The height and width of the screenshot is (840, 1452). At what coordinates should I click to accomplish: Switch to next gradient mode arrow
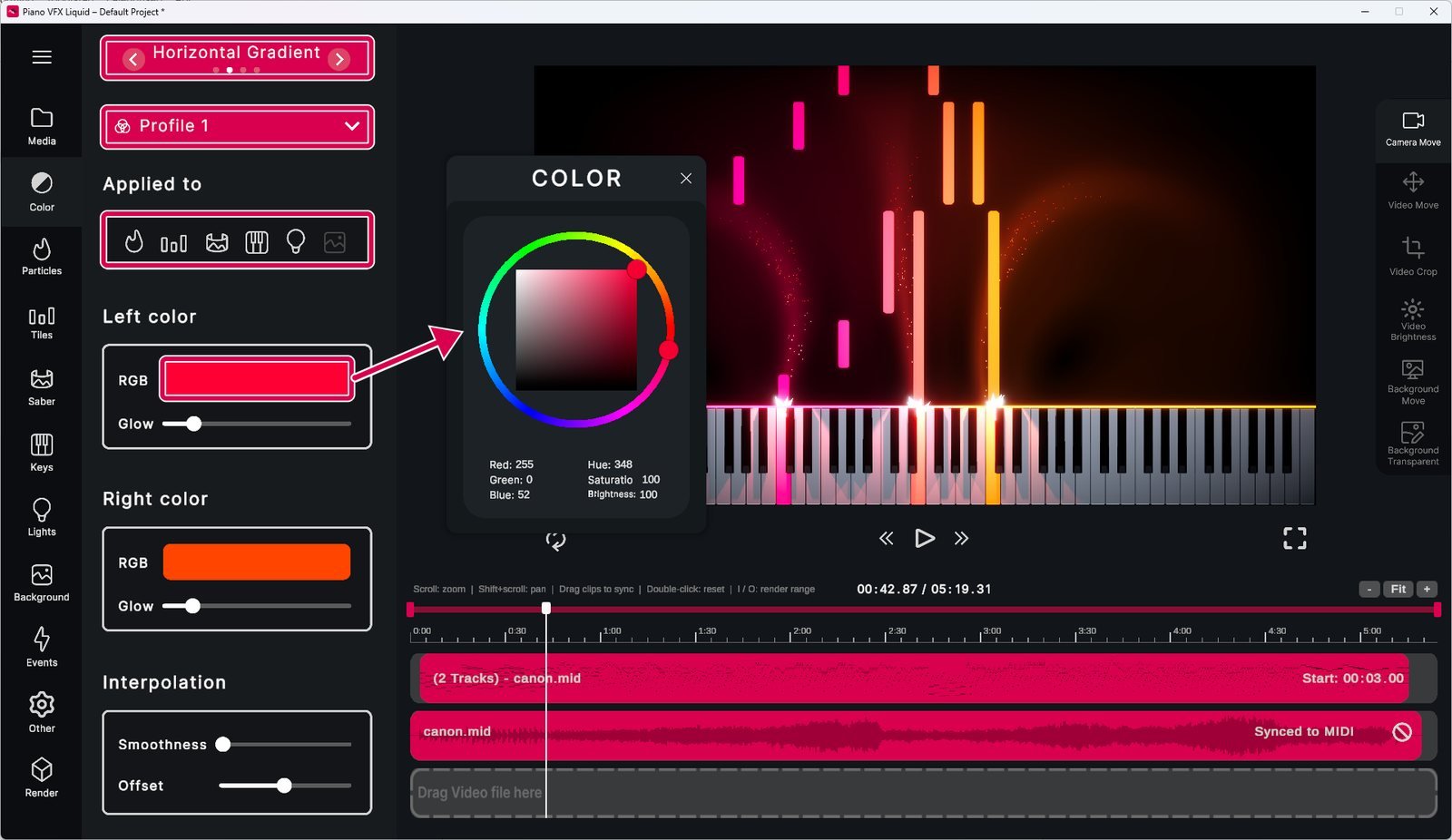tap(339, 59)
